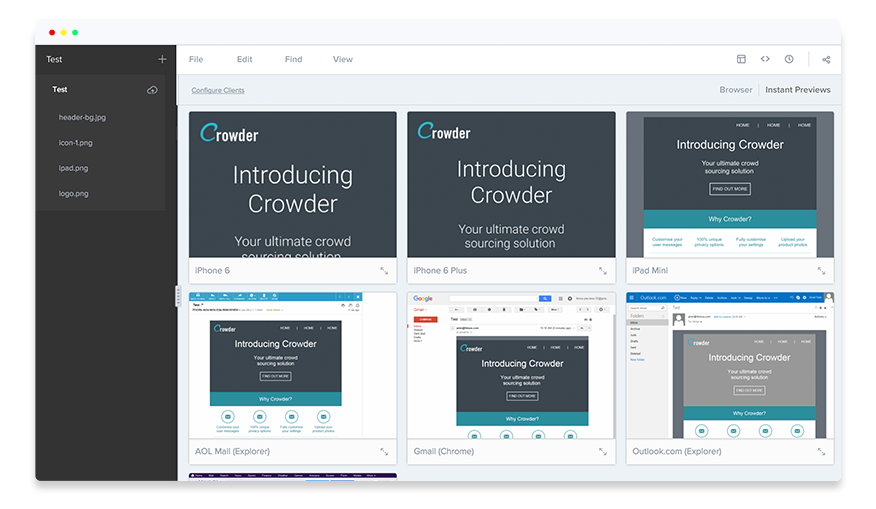Open ipad.png file
This screenshot has height=509, width=876.
click(x=73, y=168)
